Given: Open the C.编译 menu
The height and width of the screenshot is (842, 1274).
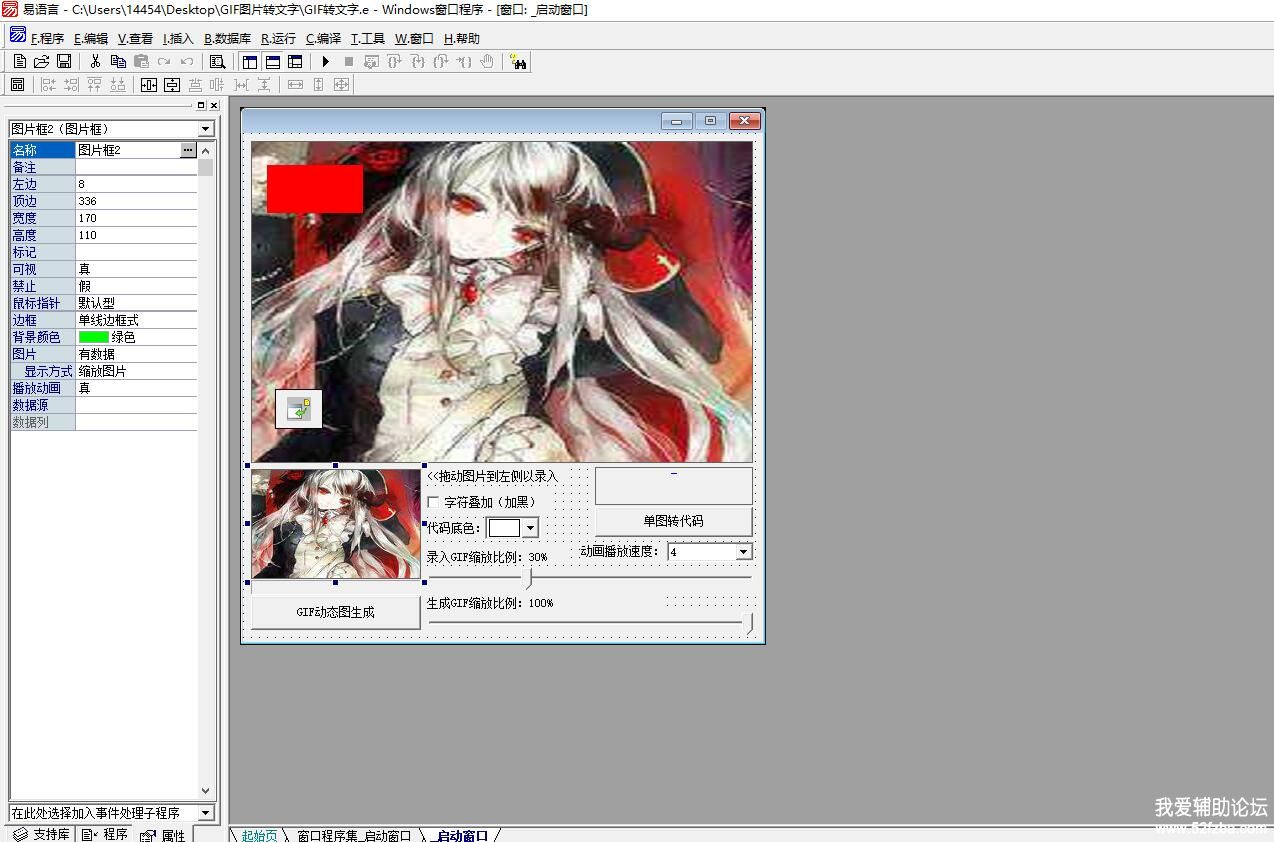Looking at the screenshot, I should click(x=323, y=39).
